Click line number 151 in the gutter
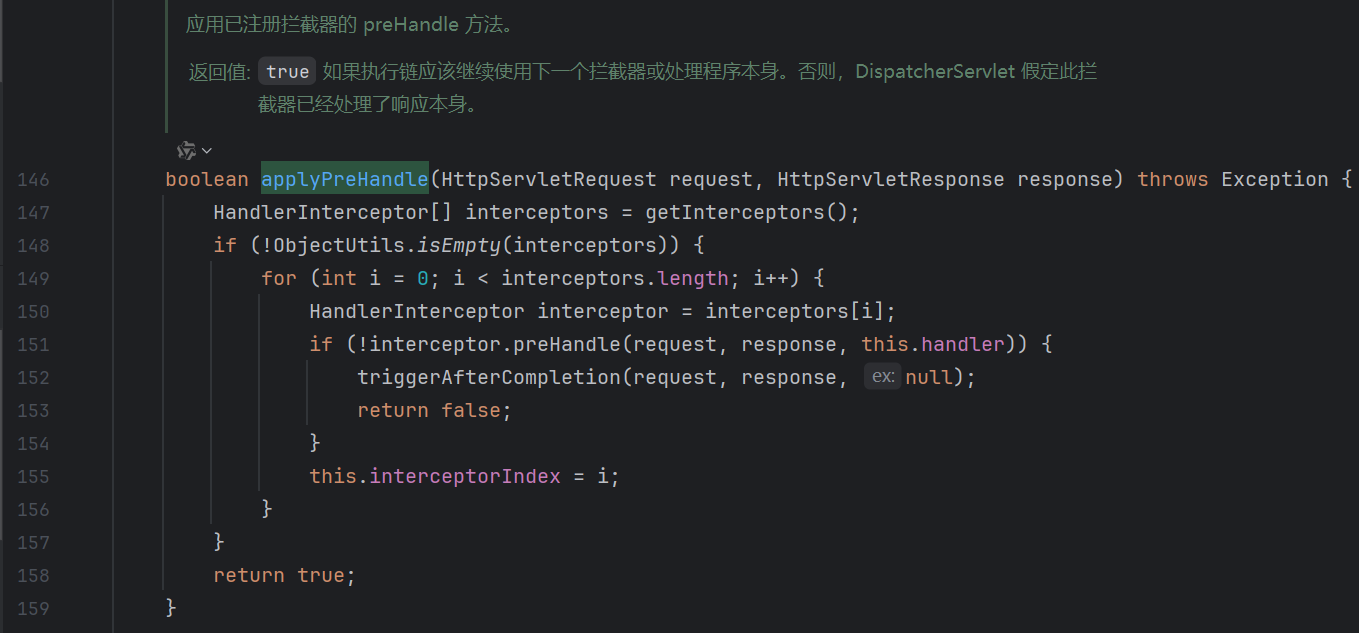This screenshot has width=1359, height=633. [33, 345]
